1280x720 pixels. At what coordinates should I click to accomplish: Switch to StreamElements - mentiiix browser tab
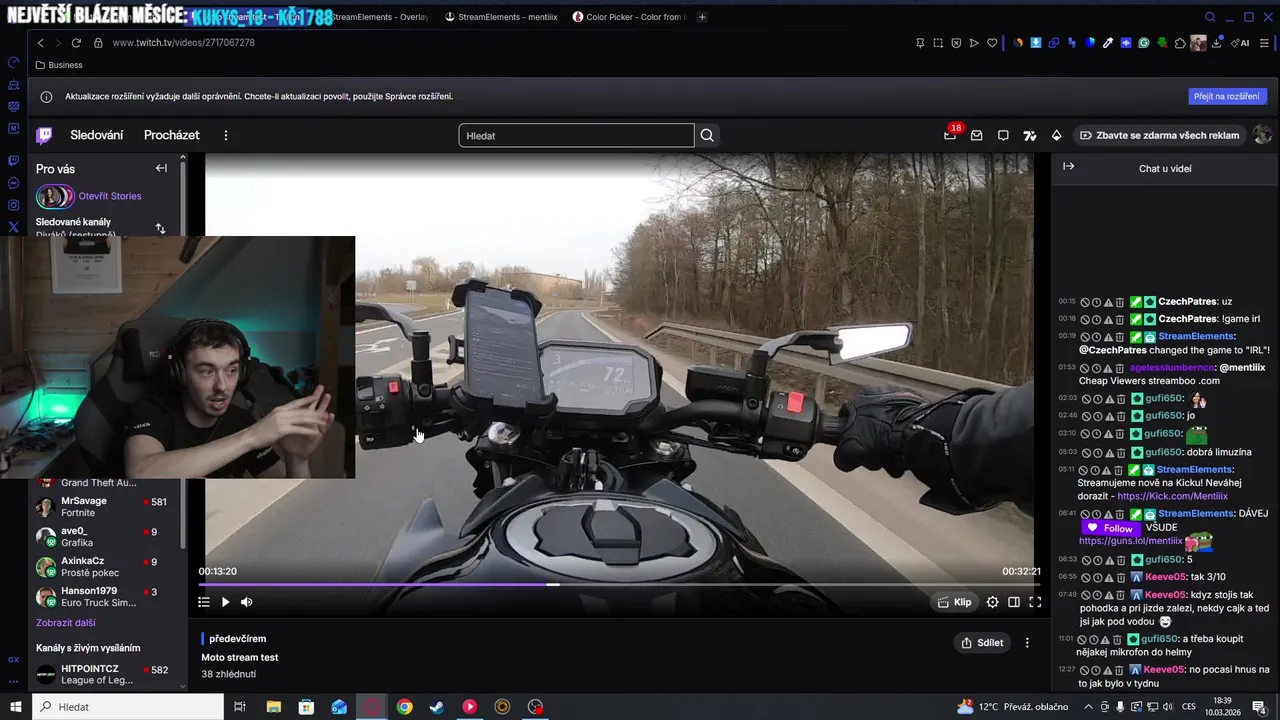(x=500, y=17)
